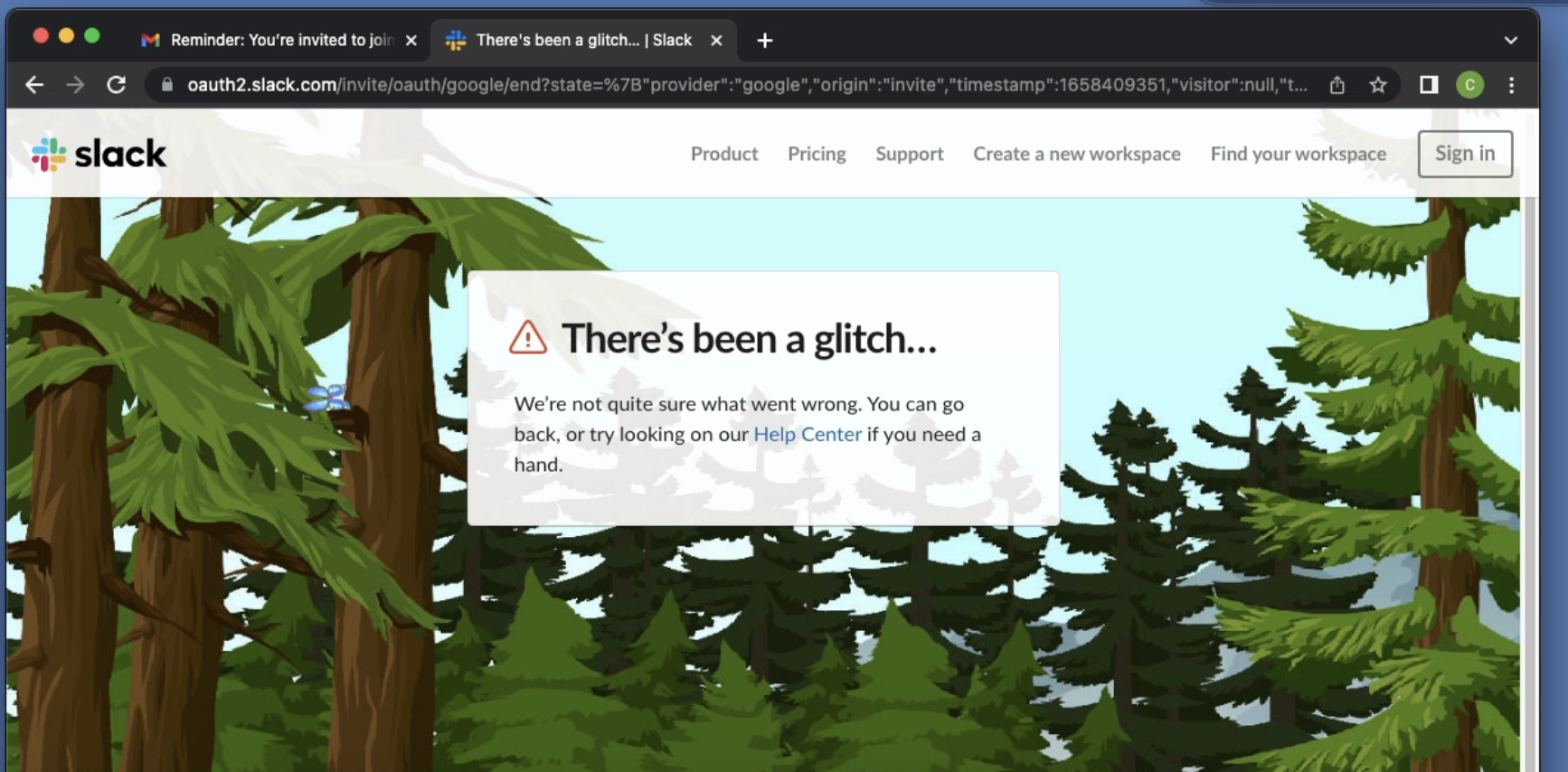This screenshot has width=1568, height=772.
Task: Close the Gmail Reminder tab
Action: click(411, 40)
